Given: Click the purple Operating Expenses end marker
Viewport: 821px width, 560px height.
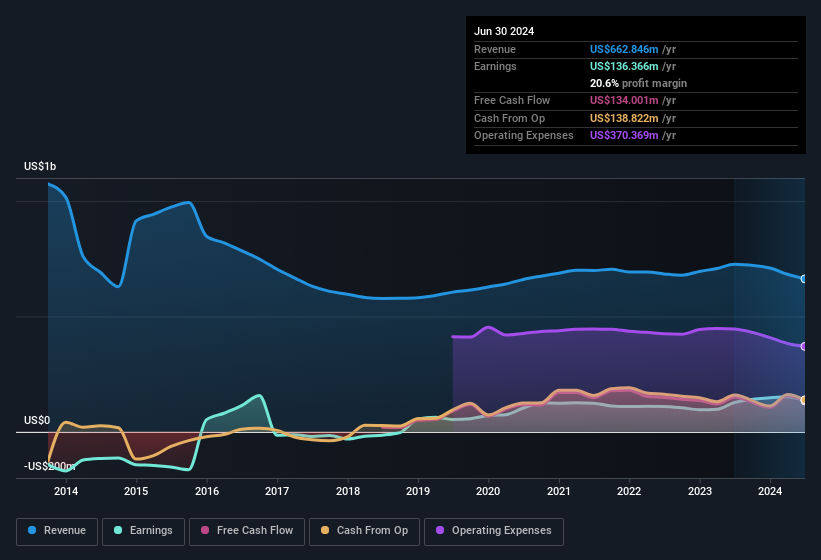Looking at the screenshot, I should (804, 346).
